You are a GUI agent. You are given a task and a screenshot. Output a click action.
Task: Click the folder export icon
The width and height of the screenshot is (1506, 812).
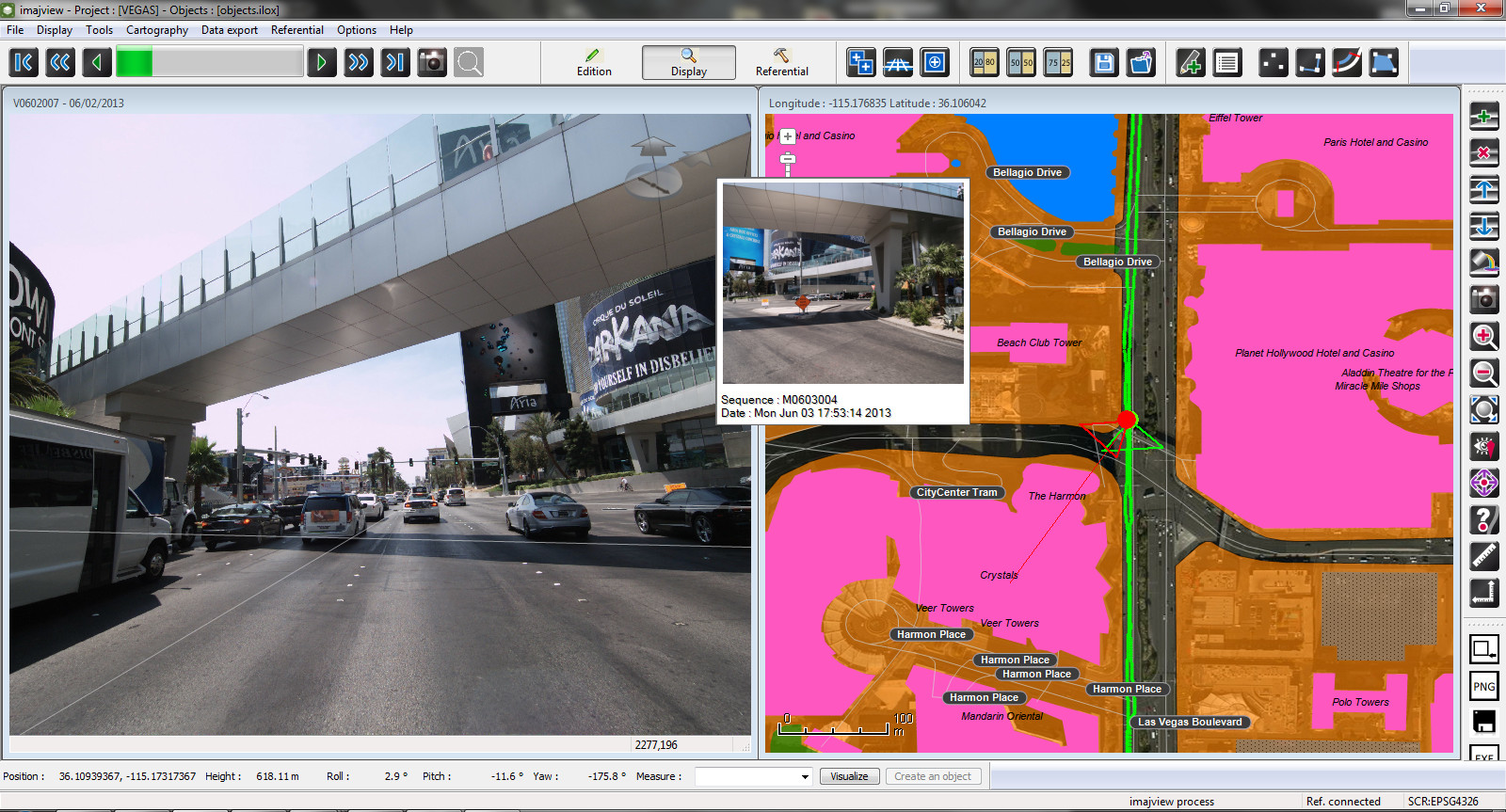(x=1142, y=63)
